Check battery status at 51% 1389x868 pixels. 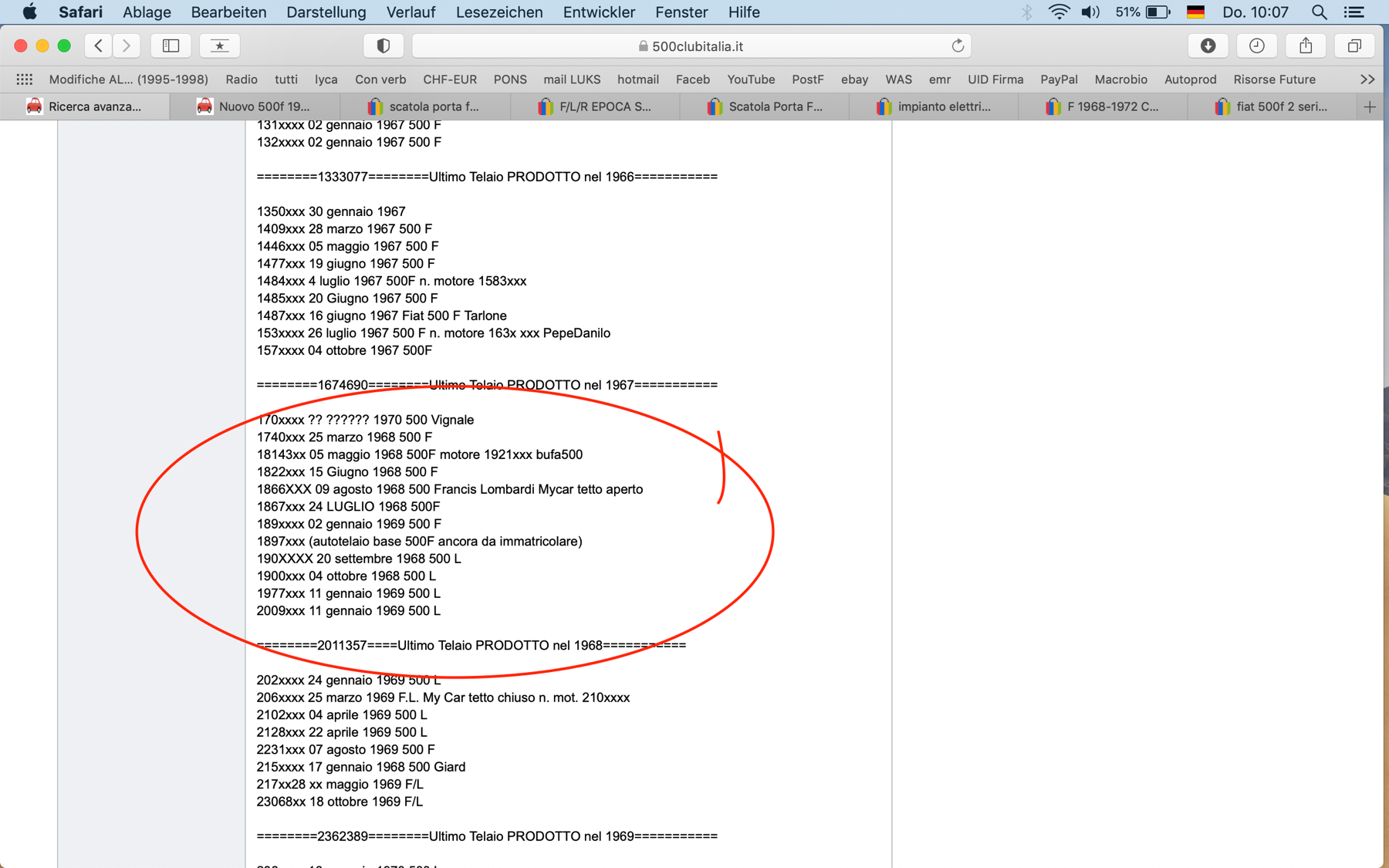(x=1144, y=12)
